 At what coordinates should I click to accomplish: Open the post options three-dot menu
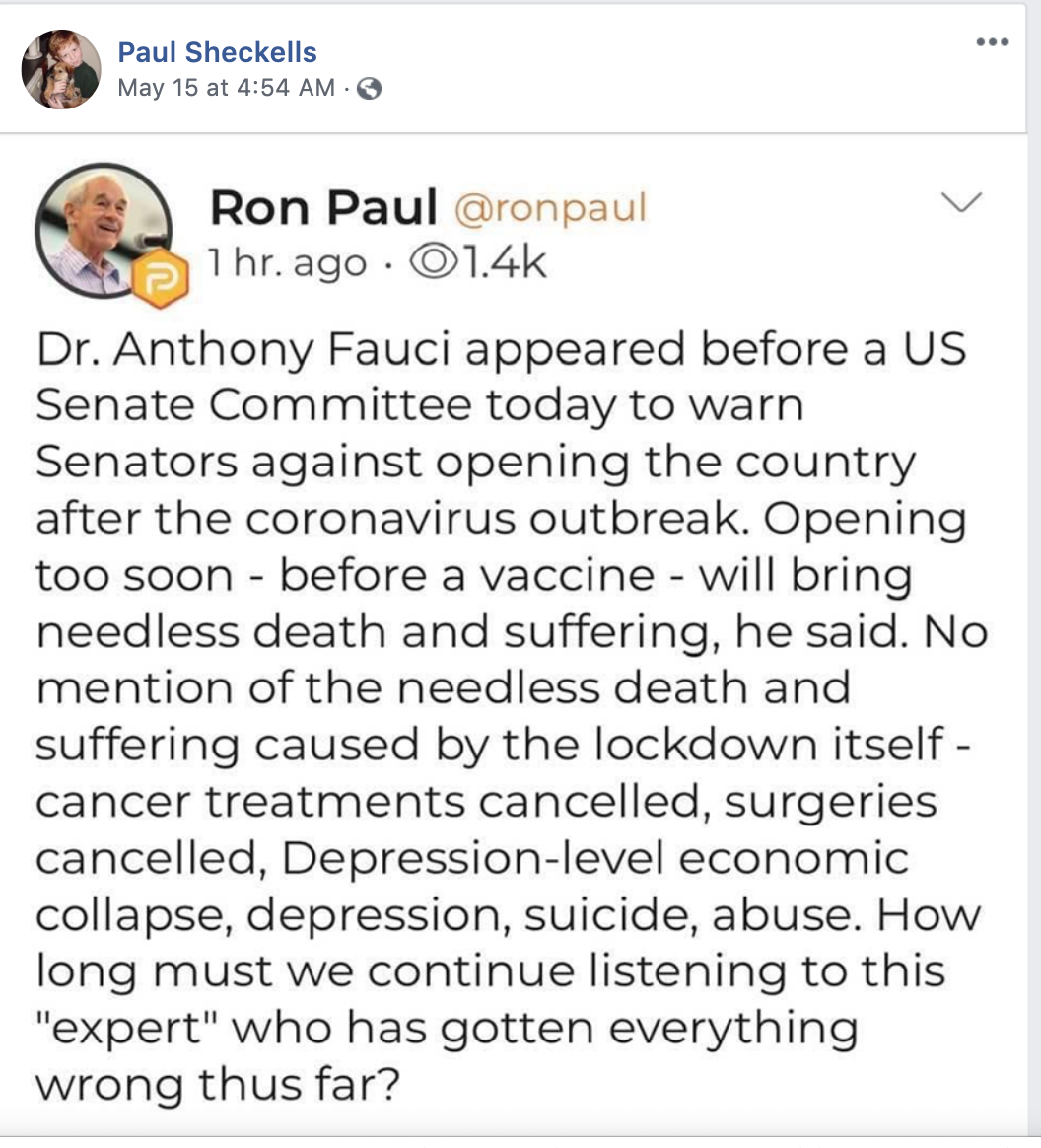(991, 42)
